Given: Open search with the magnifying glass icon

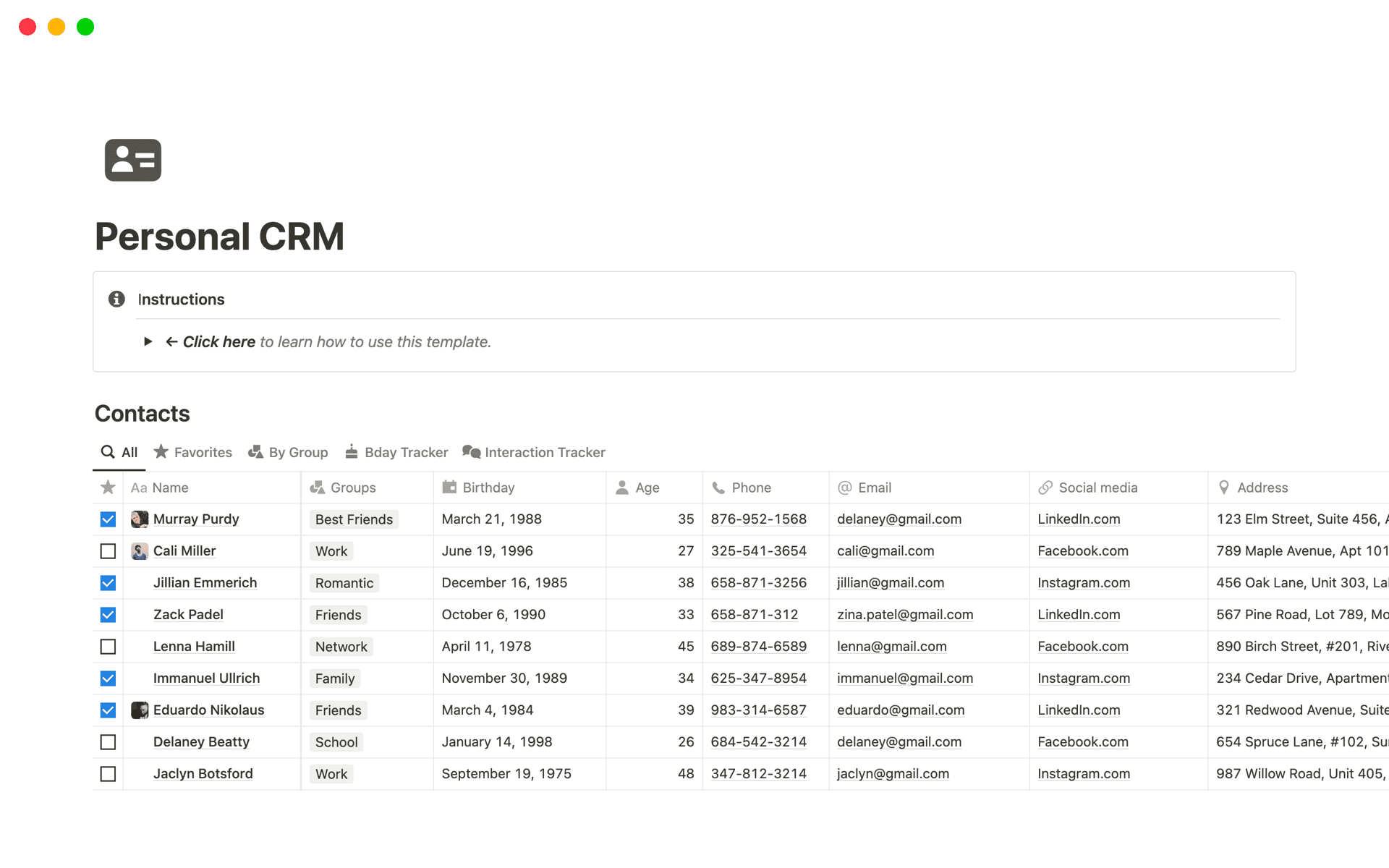Looking at the screenshot, I should click(x=107, y=451).
